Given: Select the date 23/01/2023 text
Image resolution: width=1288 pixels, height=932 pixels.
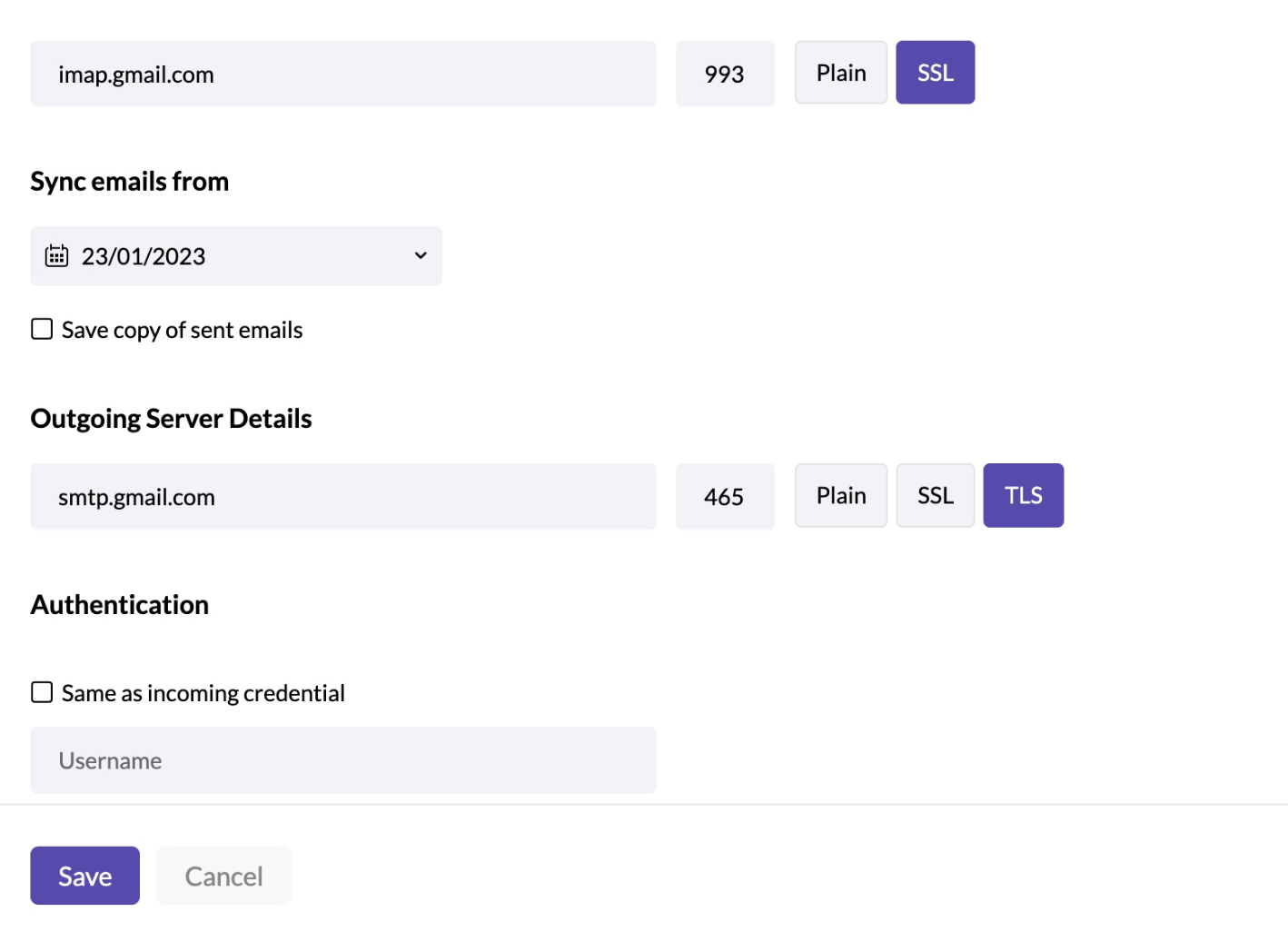Looking at the screenshot, I should coord(144,255).
